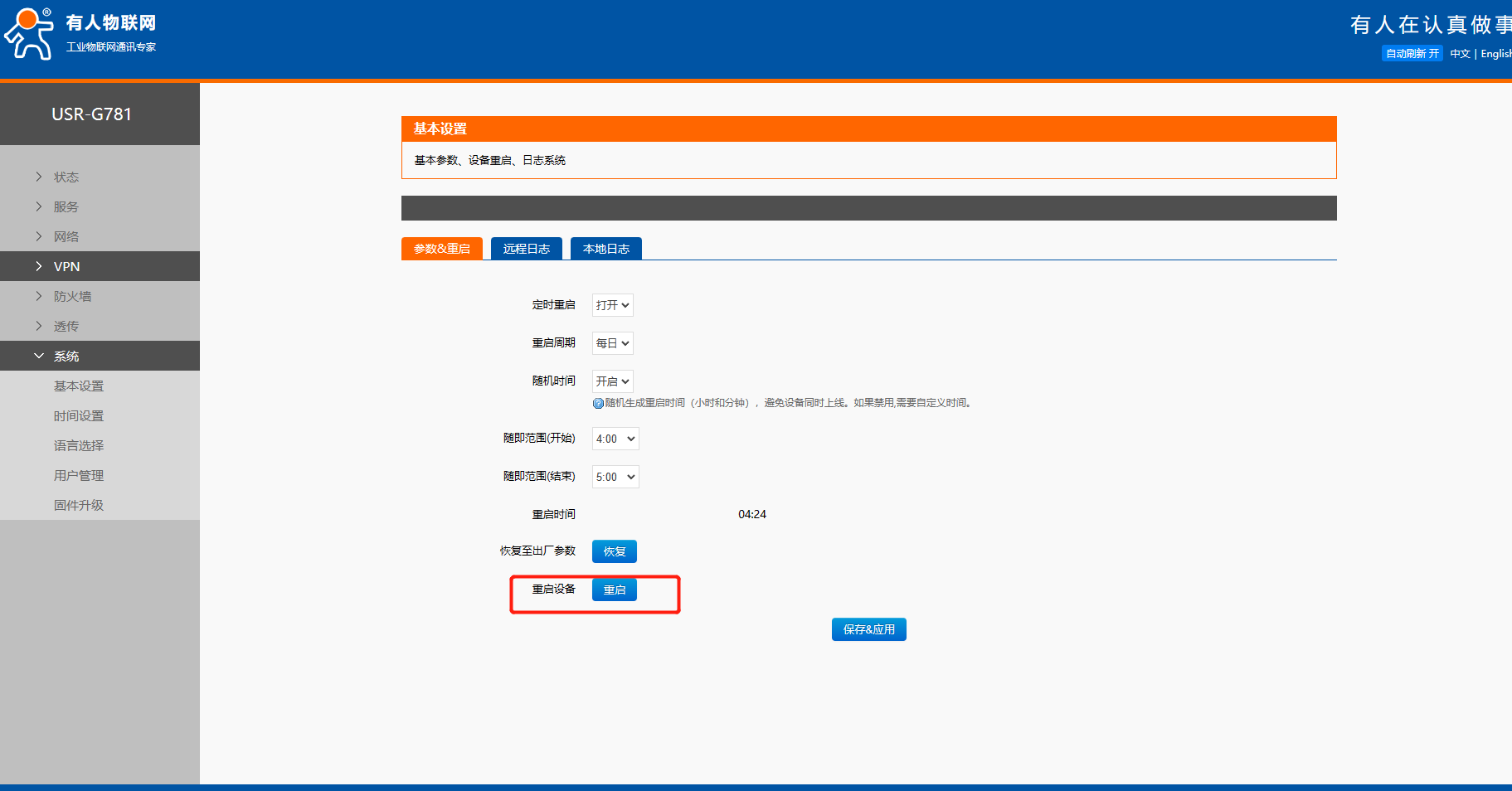Toggle the auto refresh button

(1412, 54)
